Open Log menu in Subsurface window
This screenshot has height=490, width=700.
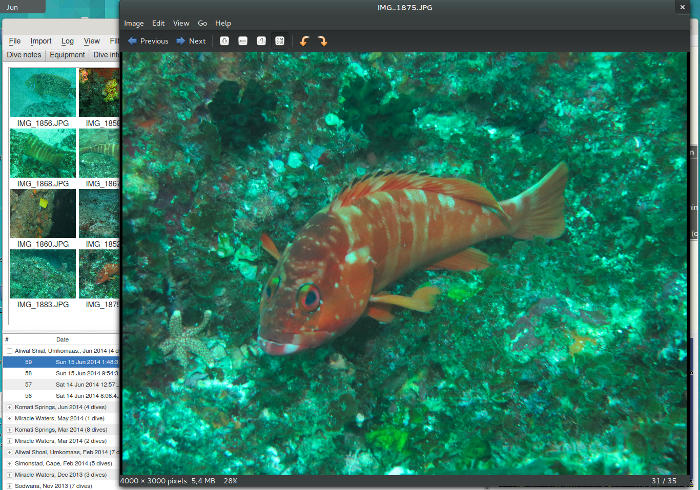(x=67, y=41)
